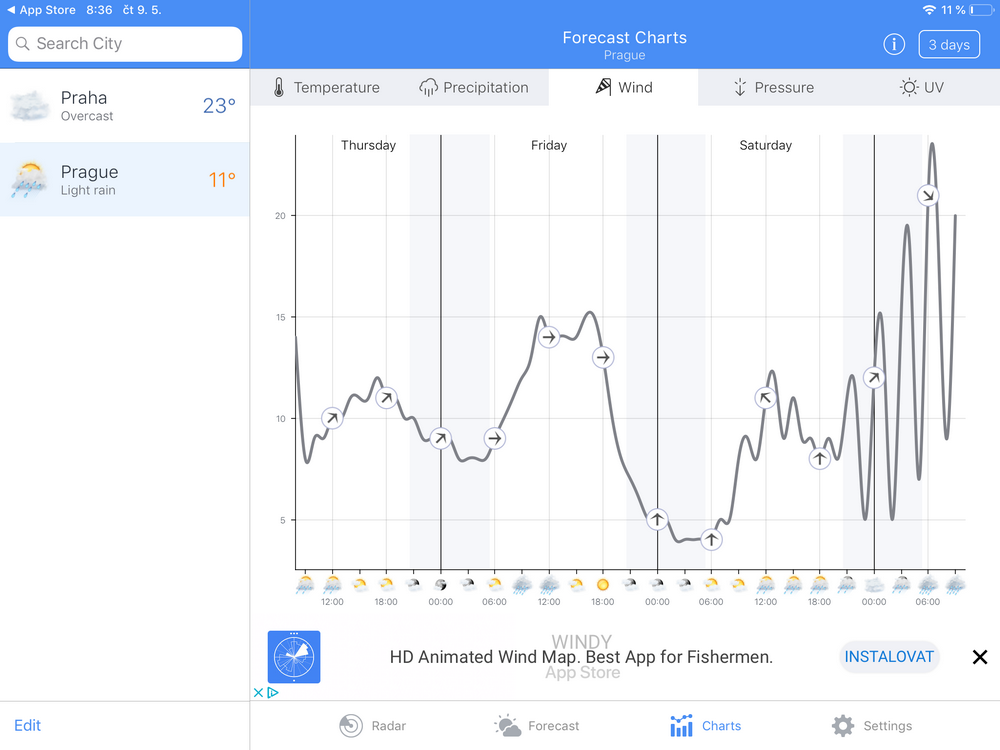Screen dimensions: 1000x750
Task: Tap the Pressure arrow icon
Action: 740,88
